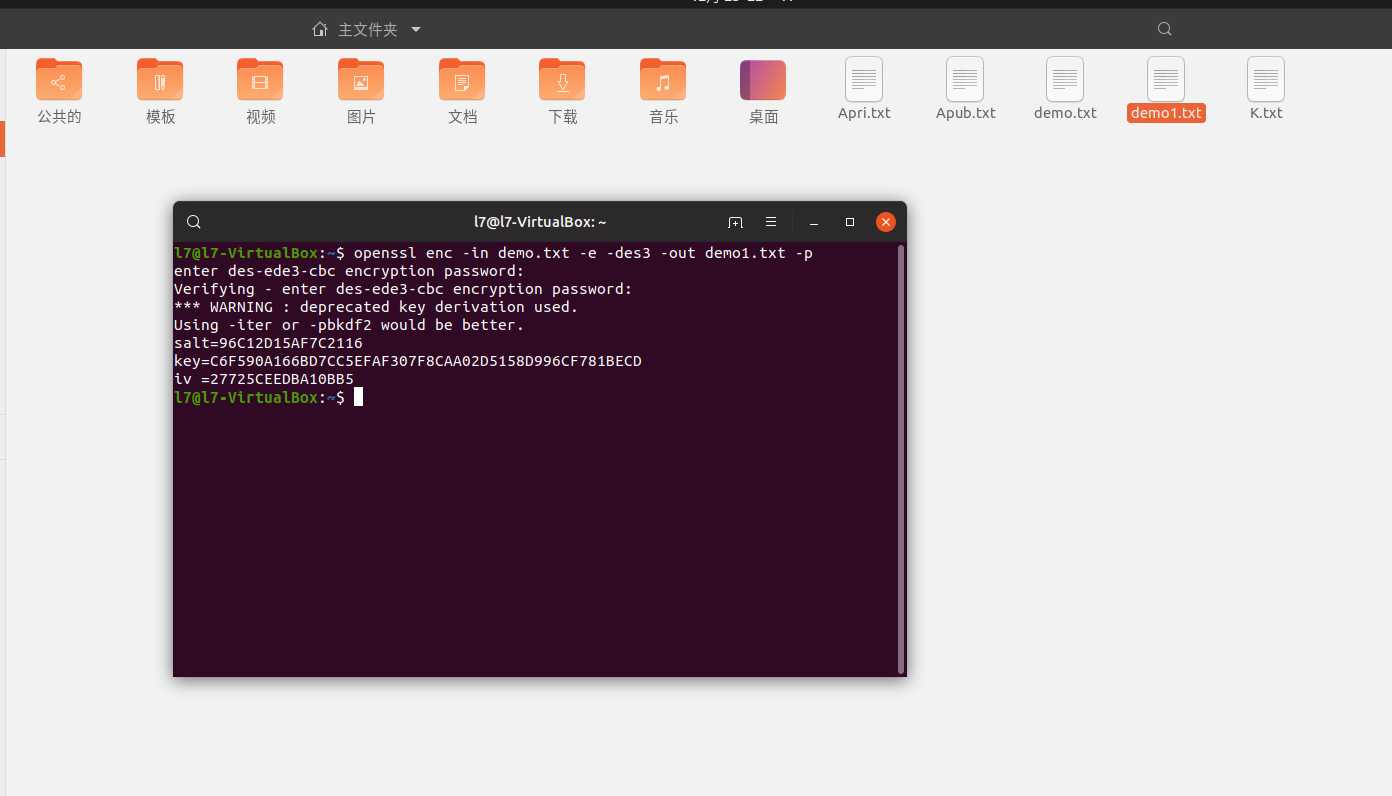This screenshot has width=1392, height=796.
Task: Select the Apri.txt file icon
Action: (x=864, y=79)
